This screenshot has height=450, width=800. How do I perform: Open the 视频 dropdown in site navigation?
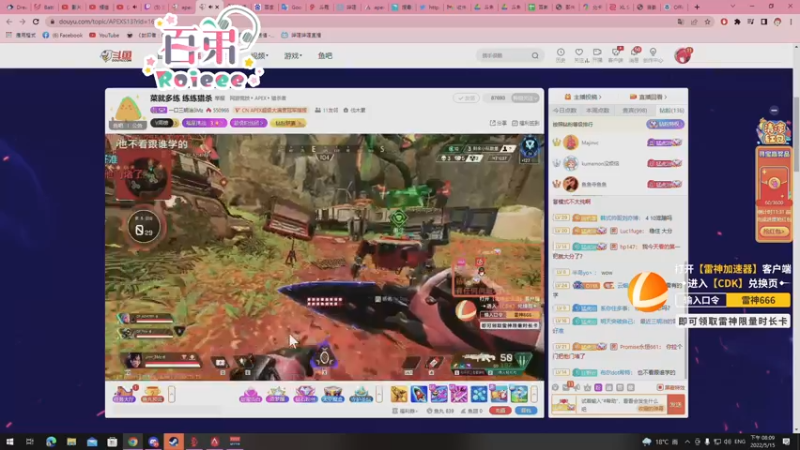click(260, 56)
